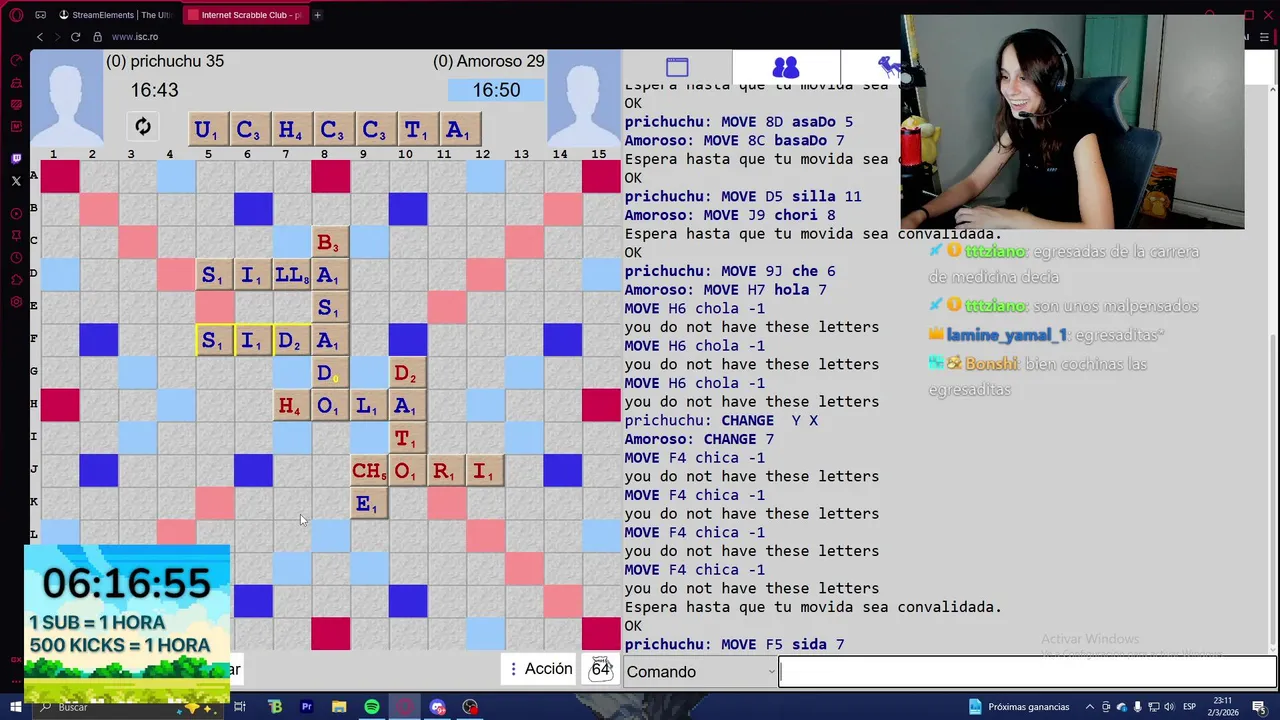Image resolution: width=1280 pixels, height=720 pixels.
Task: Click the tile bag showing 64
Action: click(600, 669)
